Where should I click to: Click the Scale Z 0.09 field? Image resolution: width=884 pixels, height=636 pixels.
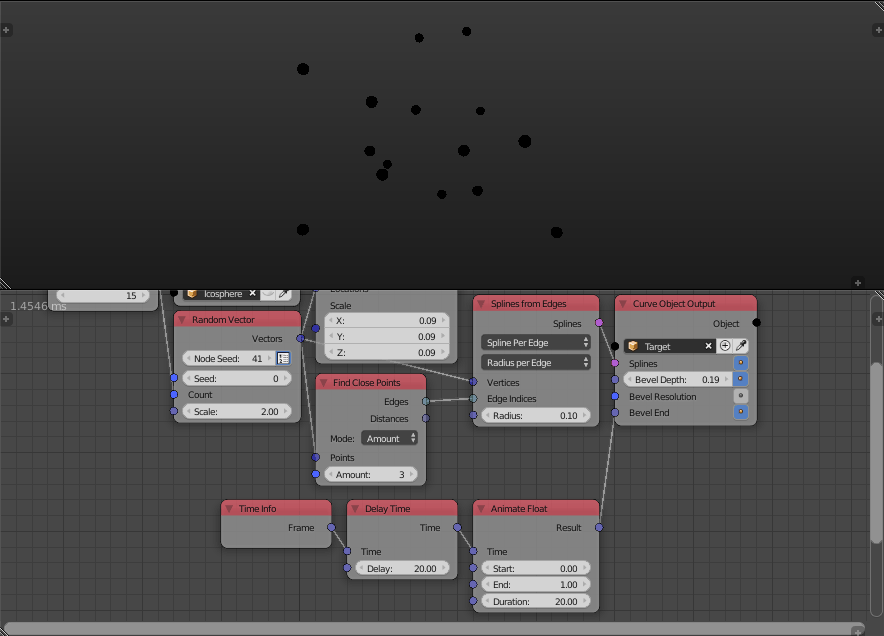point(387,352)
